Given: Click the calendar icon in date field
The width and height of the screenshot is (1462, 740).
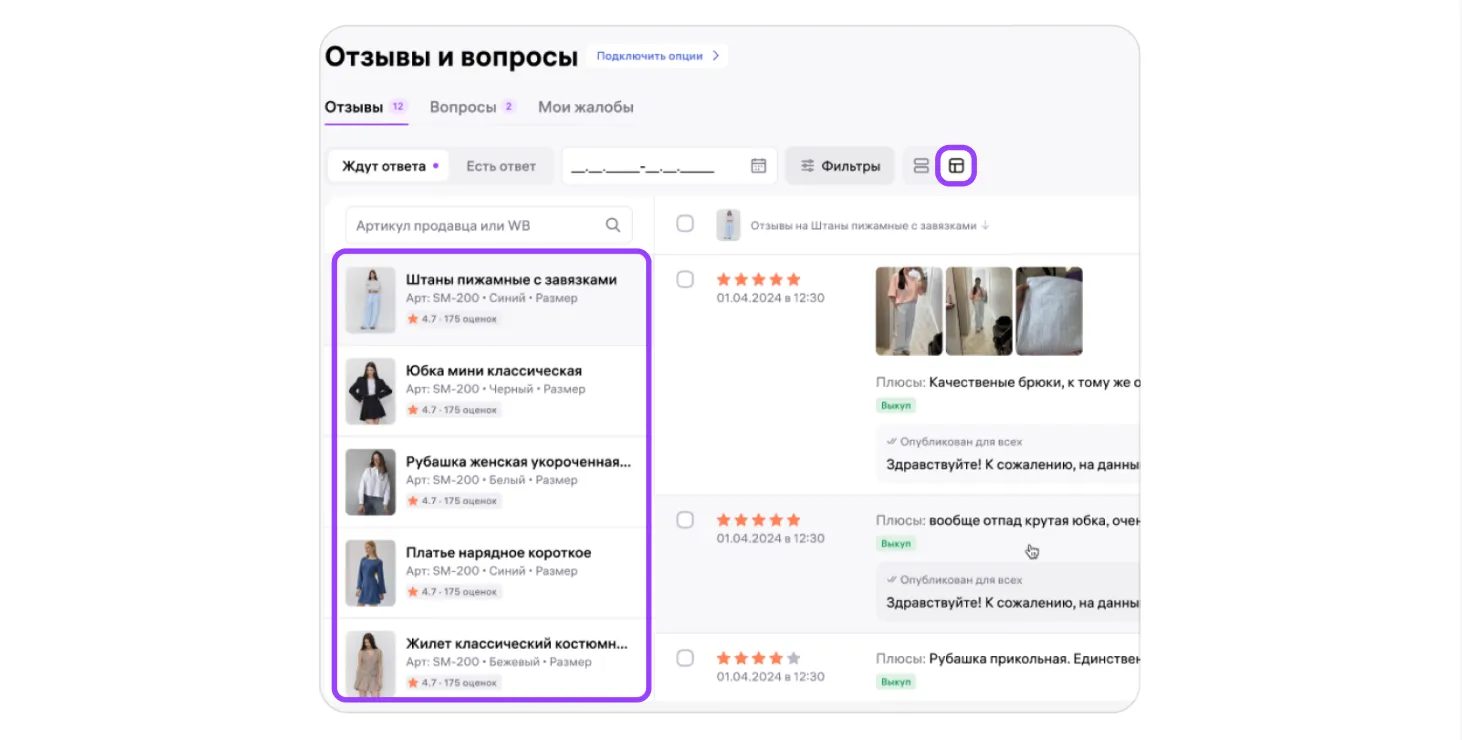Looking at the screenshot, I should (x=758, y=166).
